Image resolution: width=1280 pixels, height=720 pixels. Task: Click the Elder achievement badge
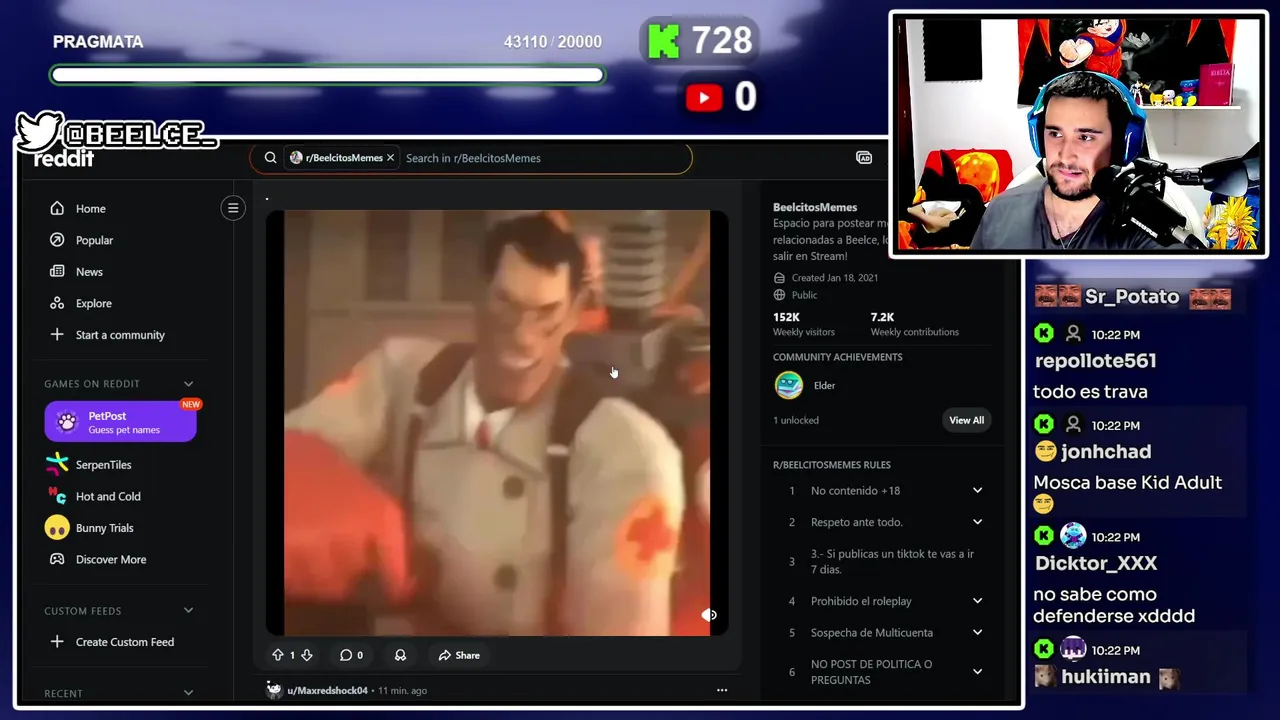(x=789, y=385)
